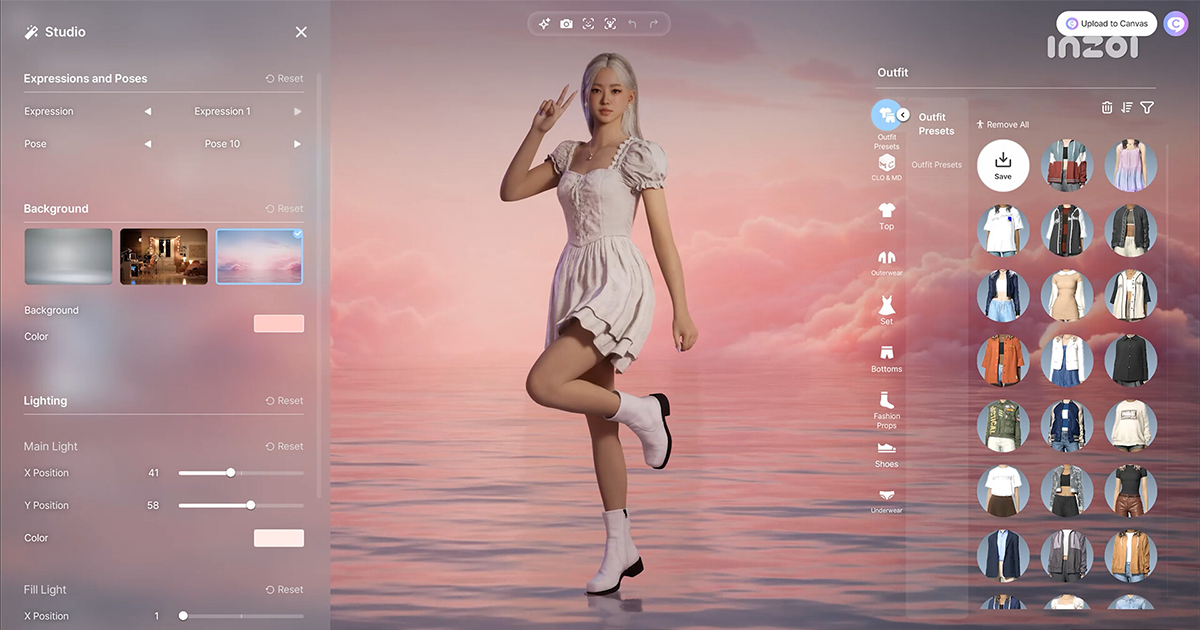Apply the white sweatshirt outfit preset

[x=1131, y=425]
